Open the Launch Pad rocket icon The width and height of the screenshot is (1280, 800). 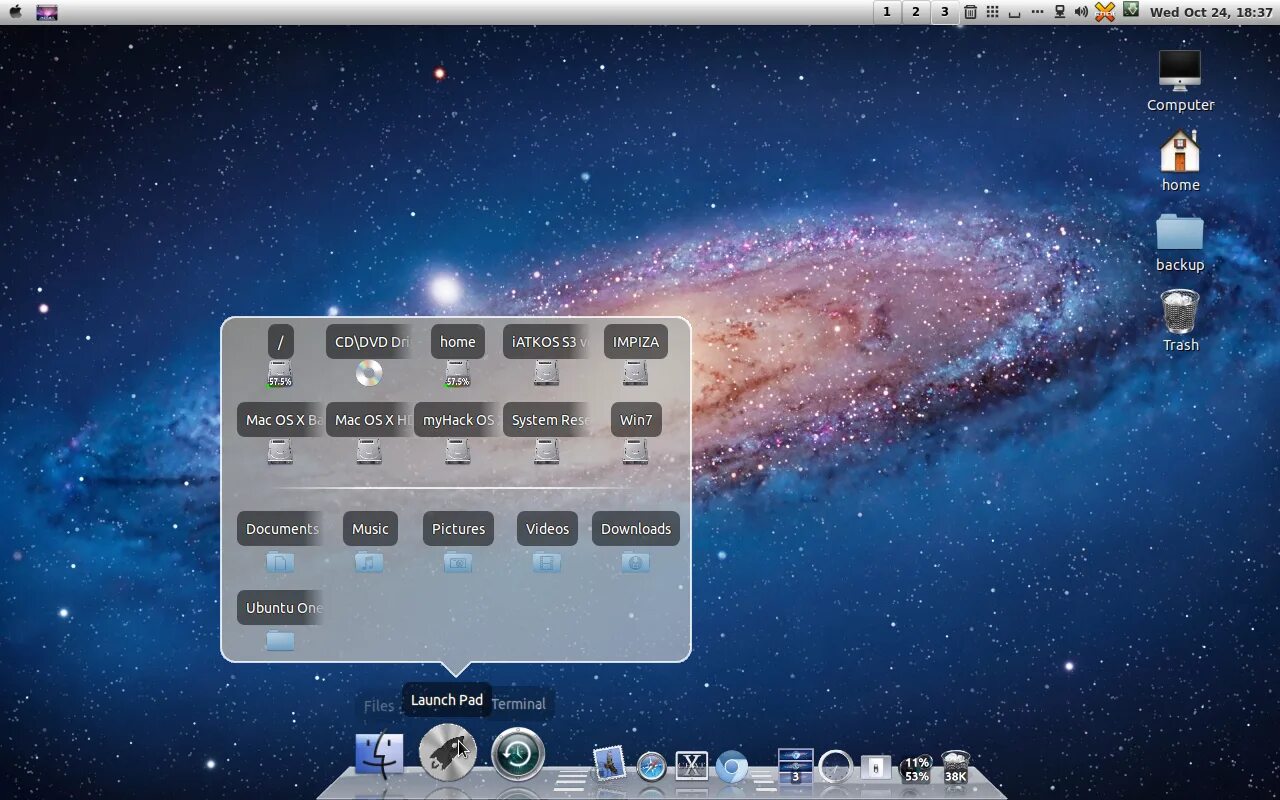[x=448, y=750]
